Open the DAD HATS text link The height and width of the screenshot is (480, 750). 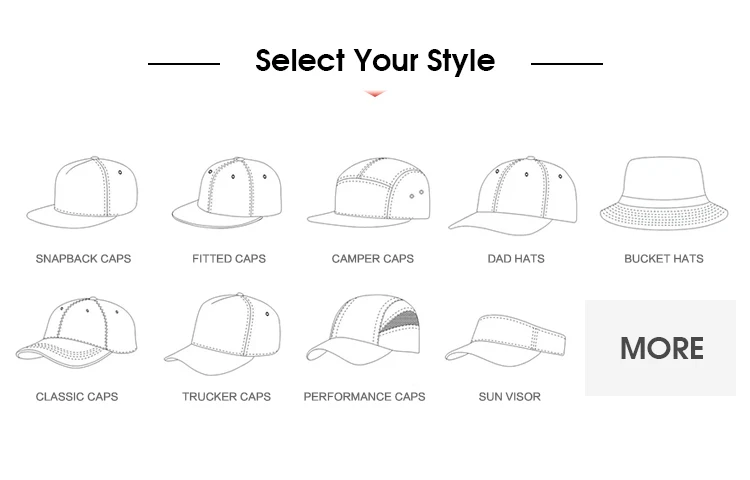[516, 259]
